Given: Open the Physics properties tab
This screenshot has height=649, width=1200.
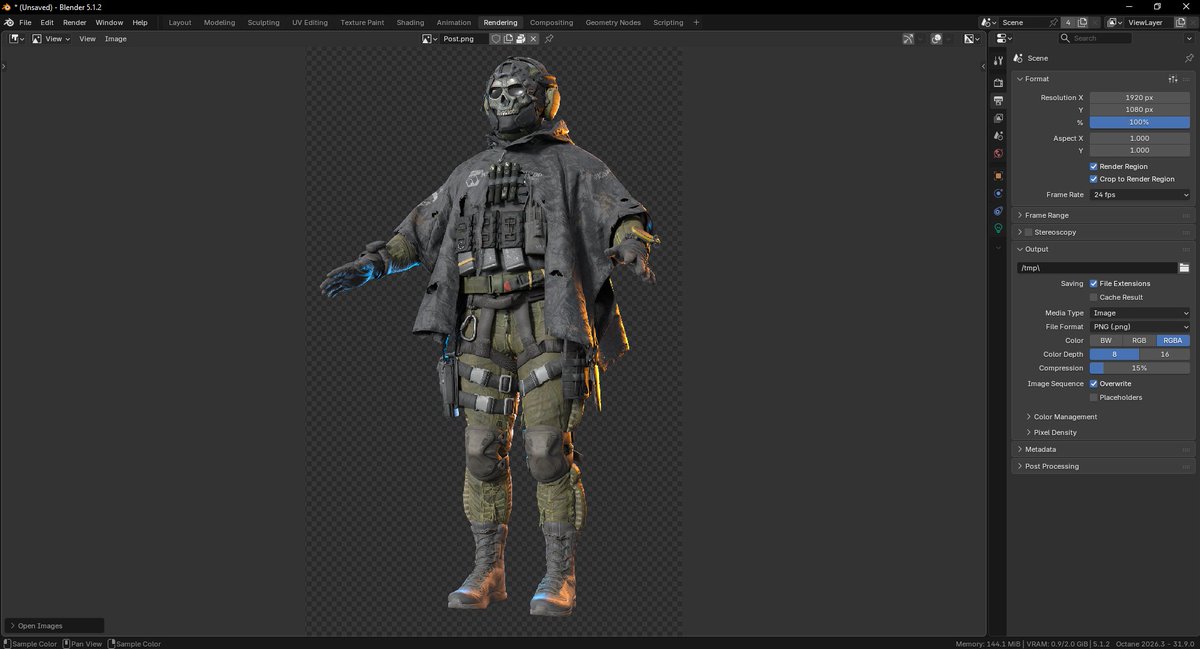Looking at the screenshot, I should [998, 193].
